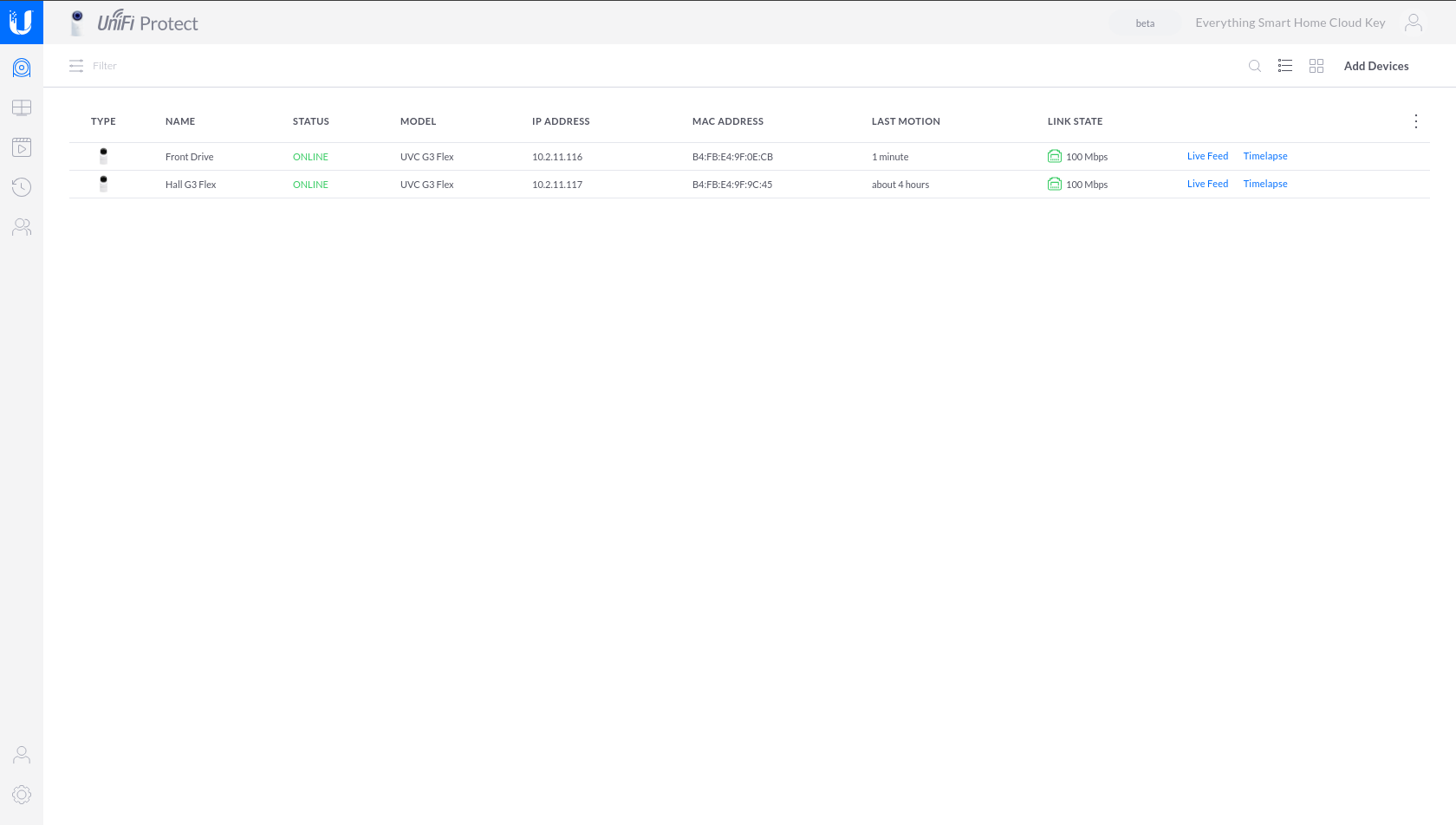Select the Front Drive camera name
The height and width of the screenshot is (825, 1456).
coord(189,157)
